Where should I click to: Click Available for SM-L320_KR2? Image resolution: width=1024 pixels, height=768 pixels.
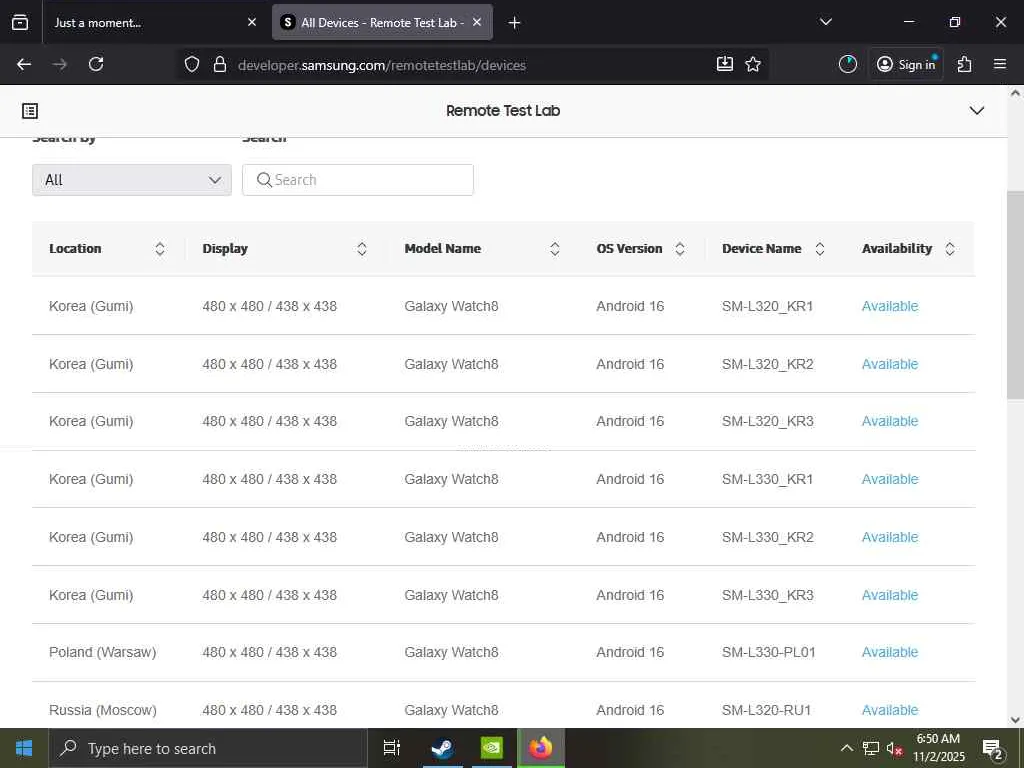click(x=889, y=364)
